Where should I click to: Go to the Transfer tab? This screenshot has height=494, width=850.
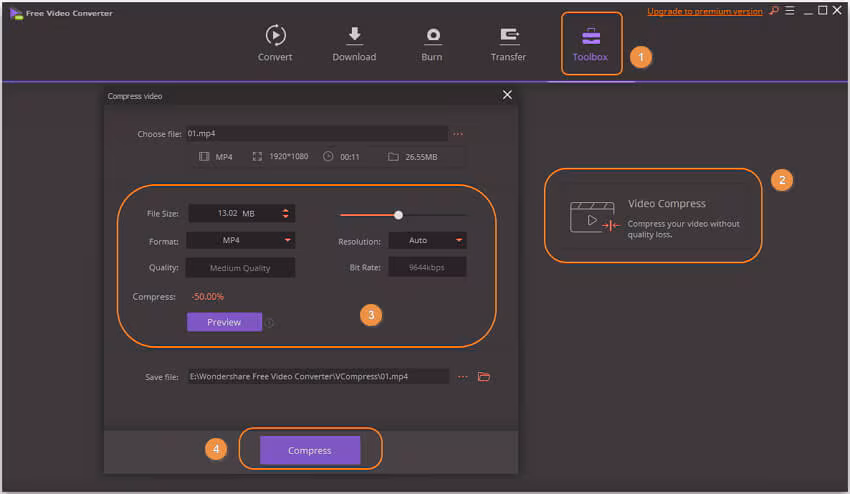(508, 43)
